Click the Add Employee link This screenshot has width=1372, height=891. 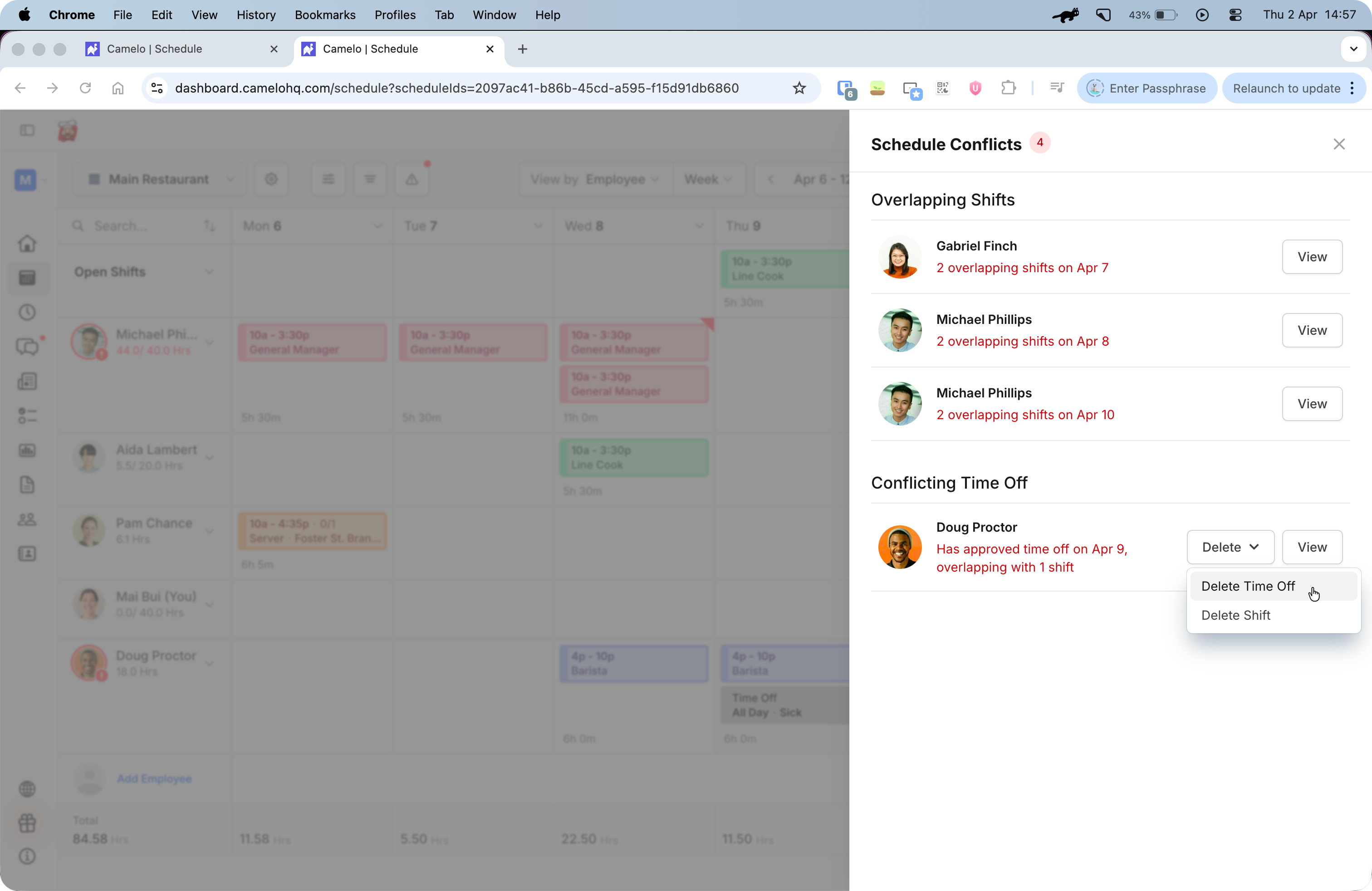pyautogui.click(x=154, y=778)
